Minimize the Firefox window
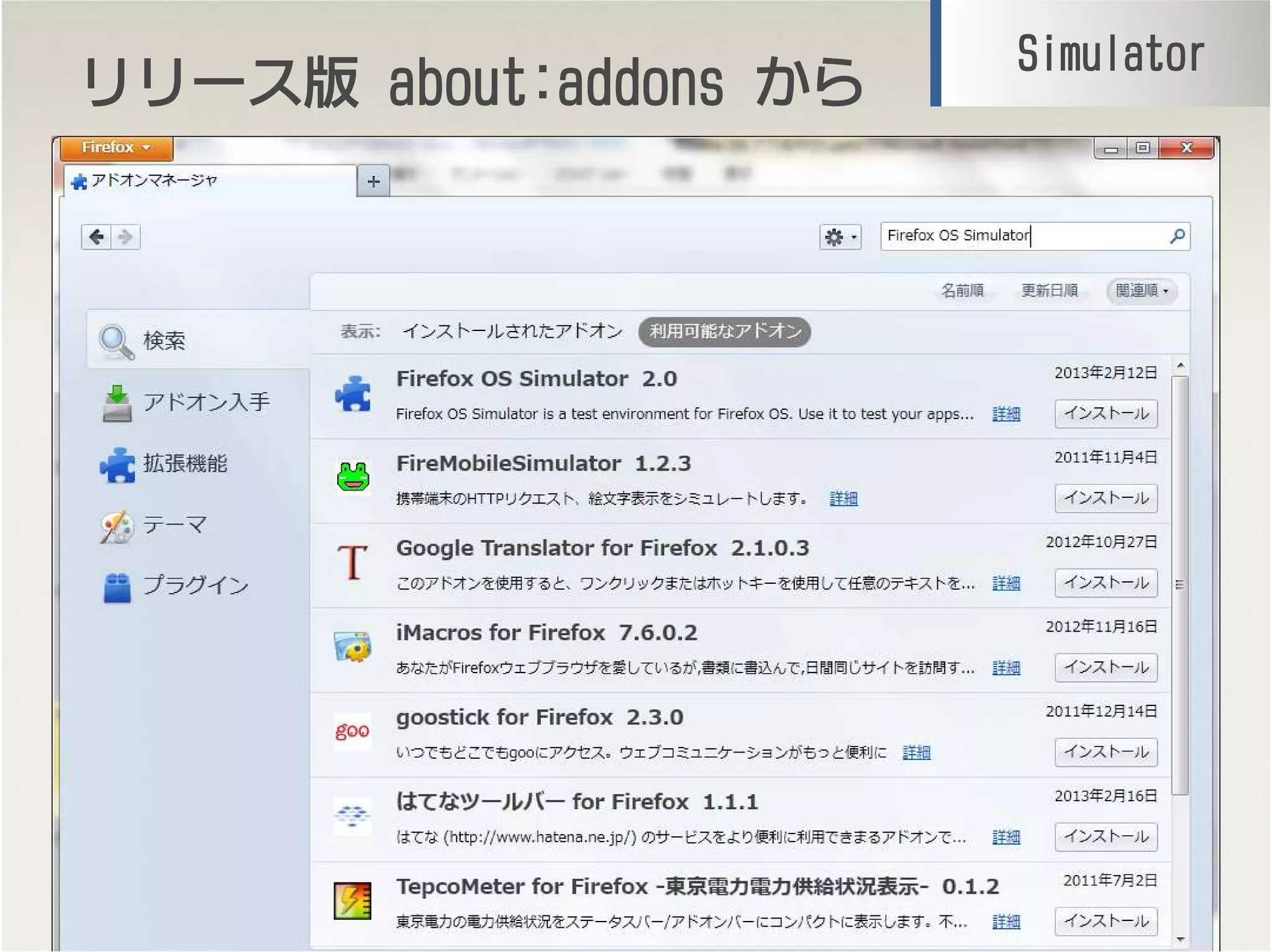This screenshot has height=952, width=1272. coord(1111,148)
